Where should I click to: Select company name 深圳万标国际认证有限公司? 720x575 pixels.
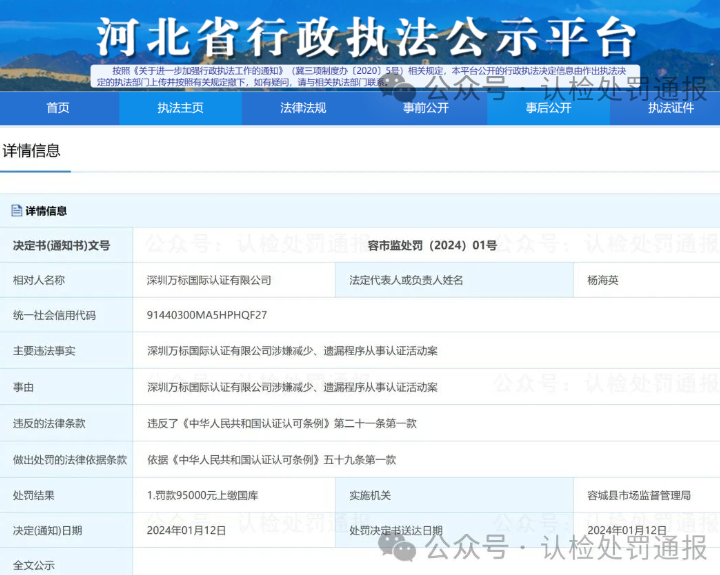tap(209, 280)
